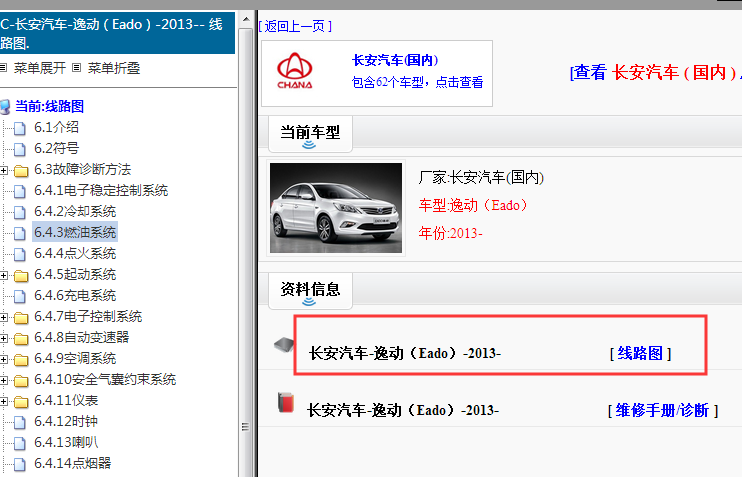Open the 查看 长安汽车（国内） link
This screenshot has width=742, height=477.
click(655, 72)
